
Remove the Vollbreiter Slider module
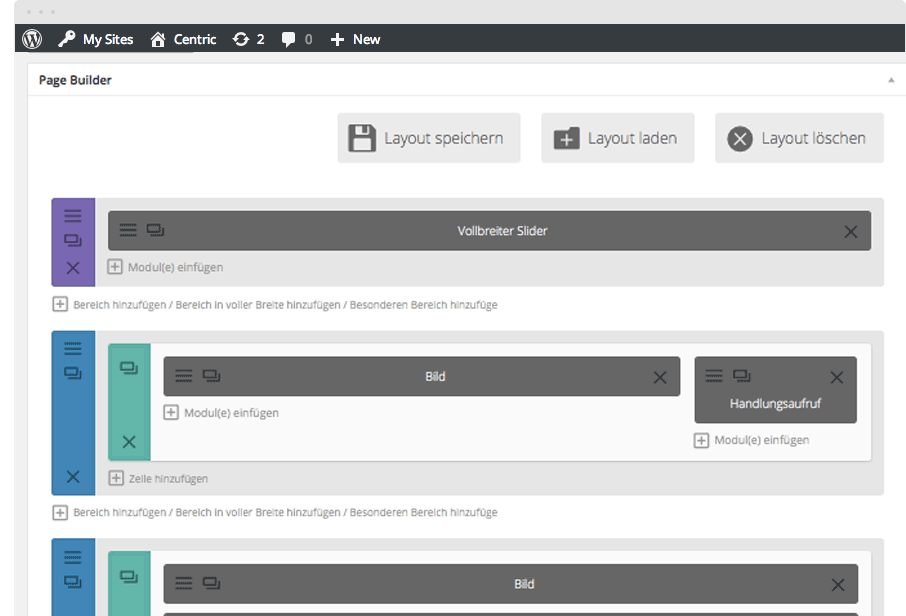850,231
